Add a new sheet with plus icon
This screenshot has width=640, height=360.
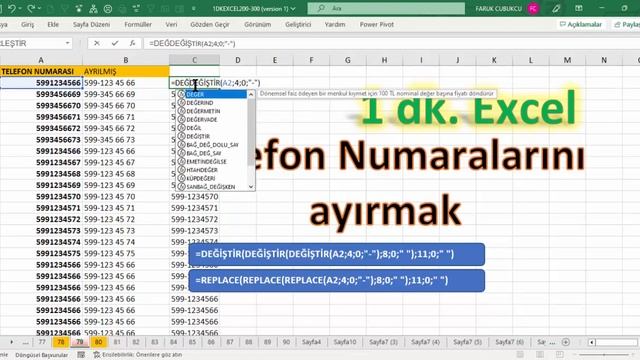click(x=566, y=342)
